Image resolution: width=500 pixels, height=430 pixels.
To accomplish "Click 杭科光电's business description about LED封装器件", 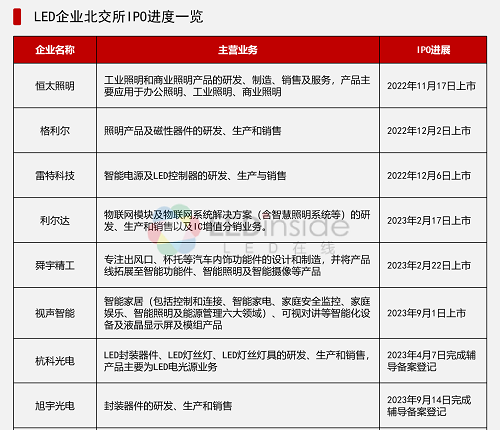I will pos(237,361).
